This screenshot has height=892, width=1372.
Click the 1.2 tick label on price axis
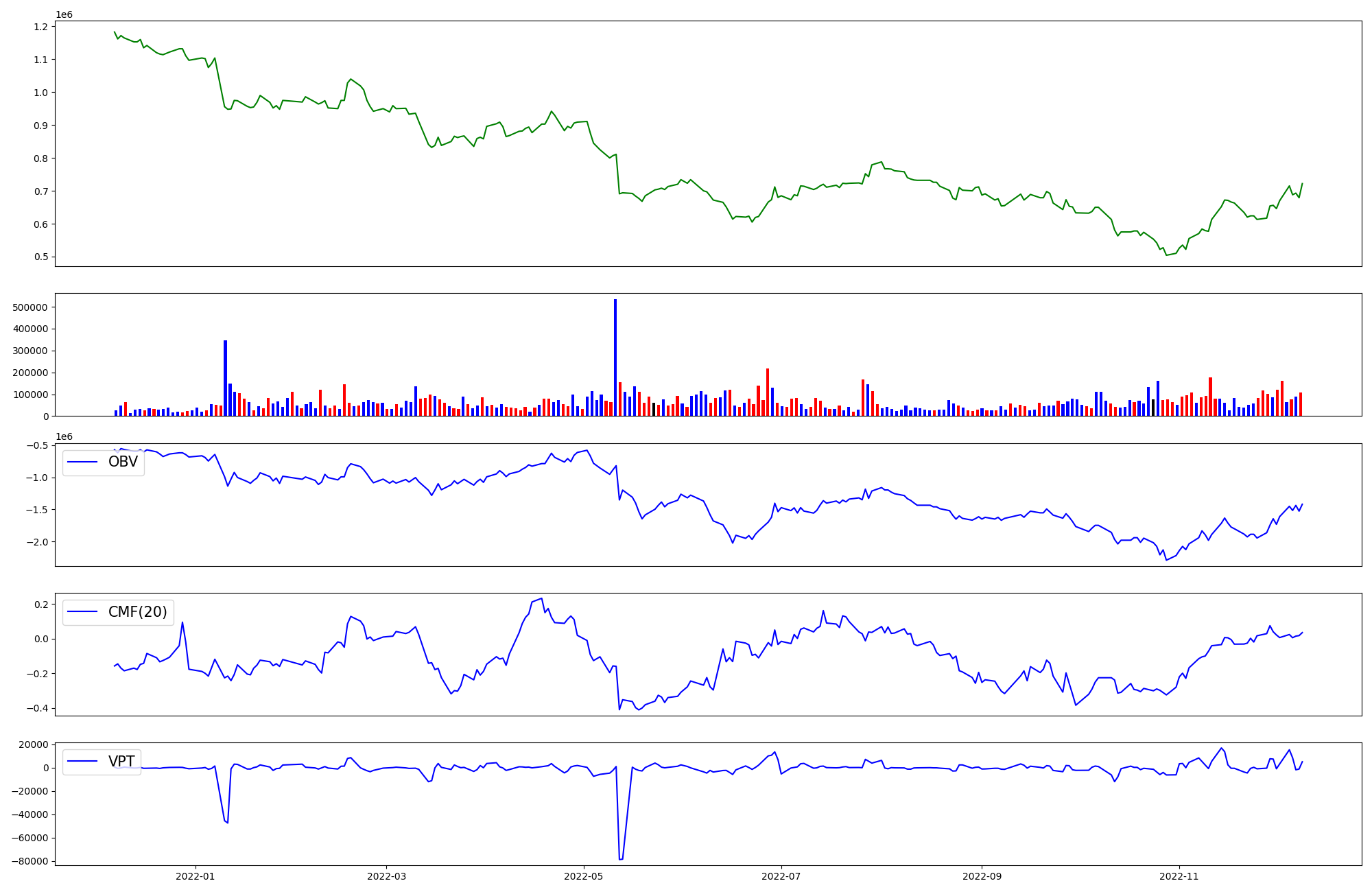point(40,27)
